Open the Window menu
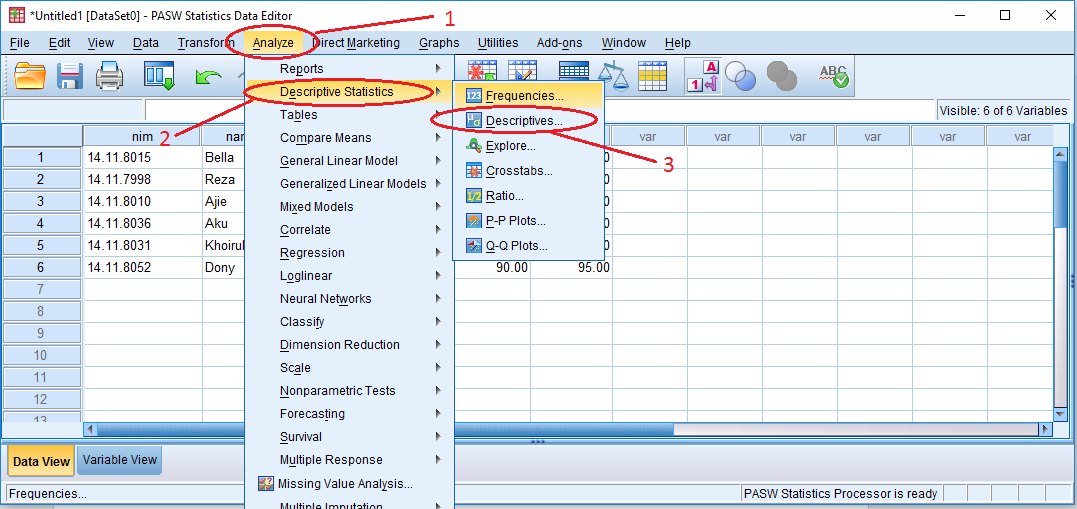The image size is (1077, 509). 624,43
